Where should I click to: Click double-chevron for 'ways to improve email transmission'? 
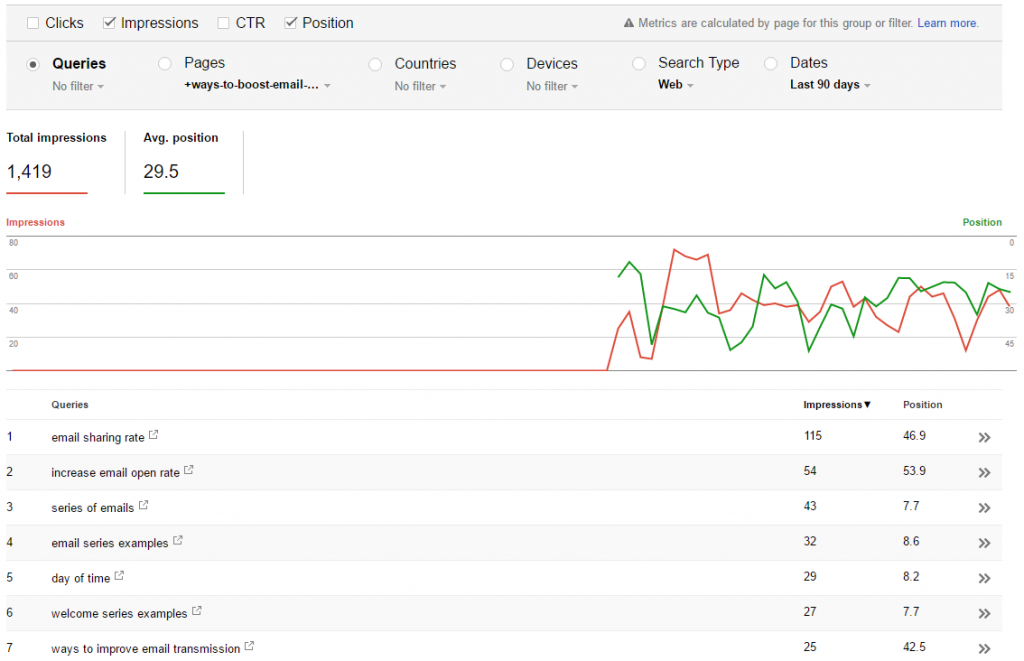[x=984, y=648]
